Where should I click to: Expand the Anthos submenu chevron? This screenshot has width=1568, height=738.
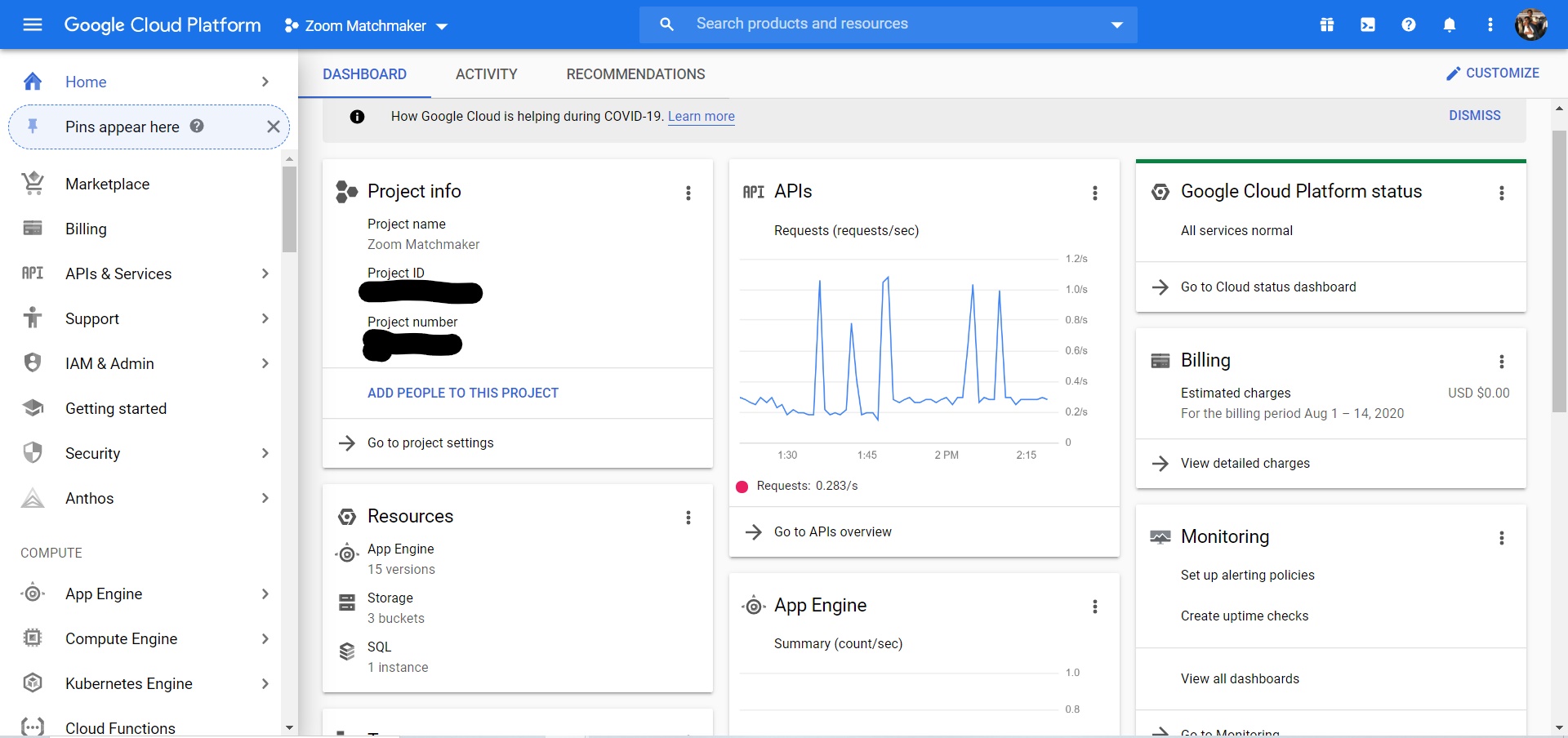coord(265,498)
